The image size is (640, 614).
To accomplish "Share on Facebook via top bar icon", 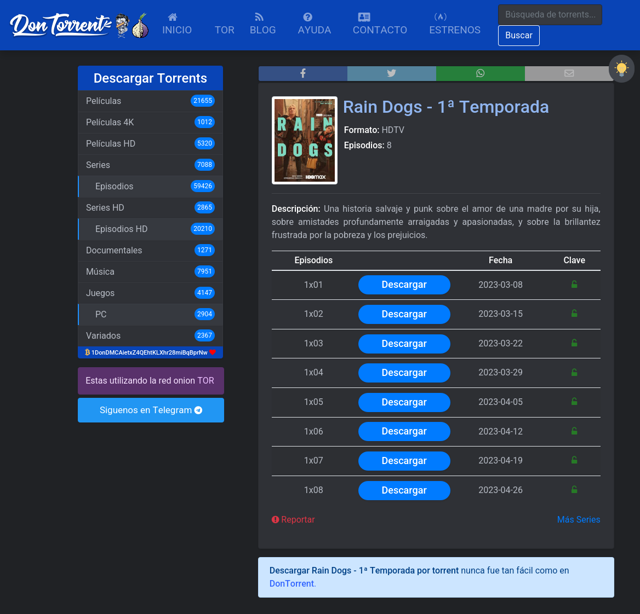I will tap(302, 74).
